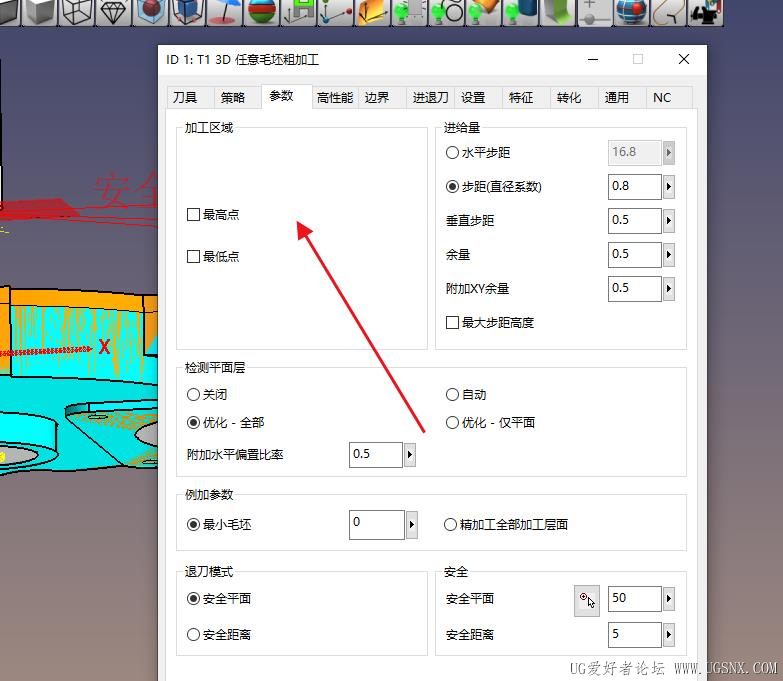The image size is (783, 681).
Task: Click the green bulb with blue solid icon
Action: pos(520,11)
